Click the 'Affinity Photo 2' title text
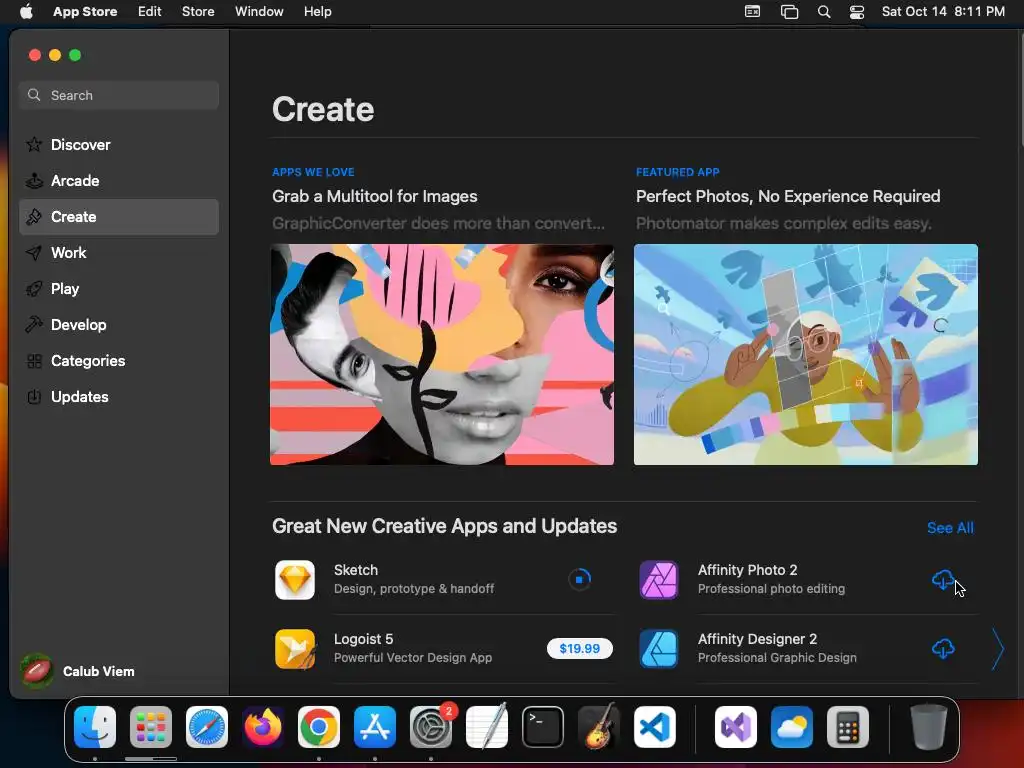This screenshot has width=1024, height=768. click(x=748, y=570)
